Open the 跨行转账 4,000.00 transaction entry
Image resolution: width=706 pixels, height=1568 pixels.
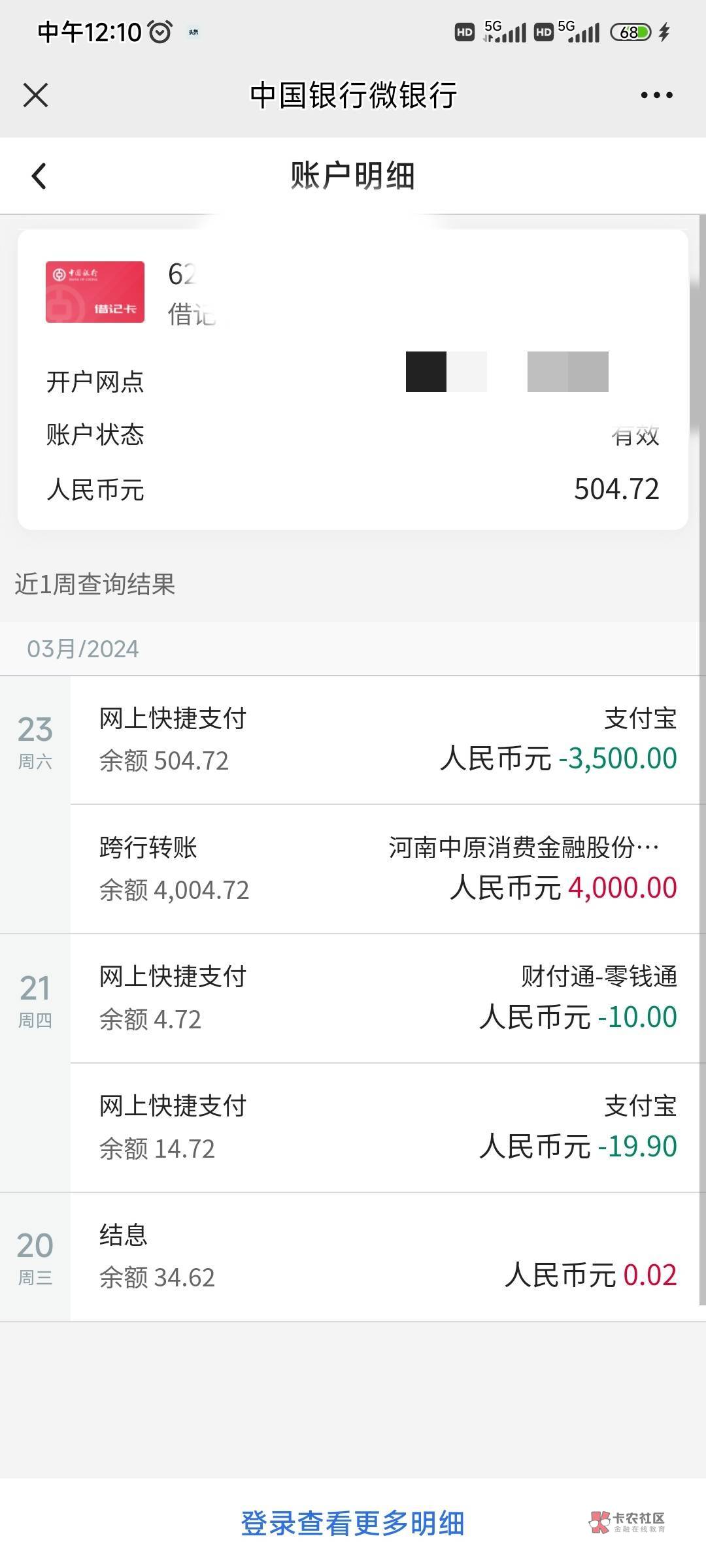386,869
